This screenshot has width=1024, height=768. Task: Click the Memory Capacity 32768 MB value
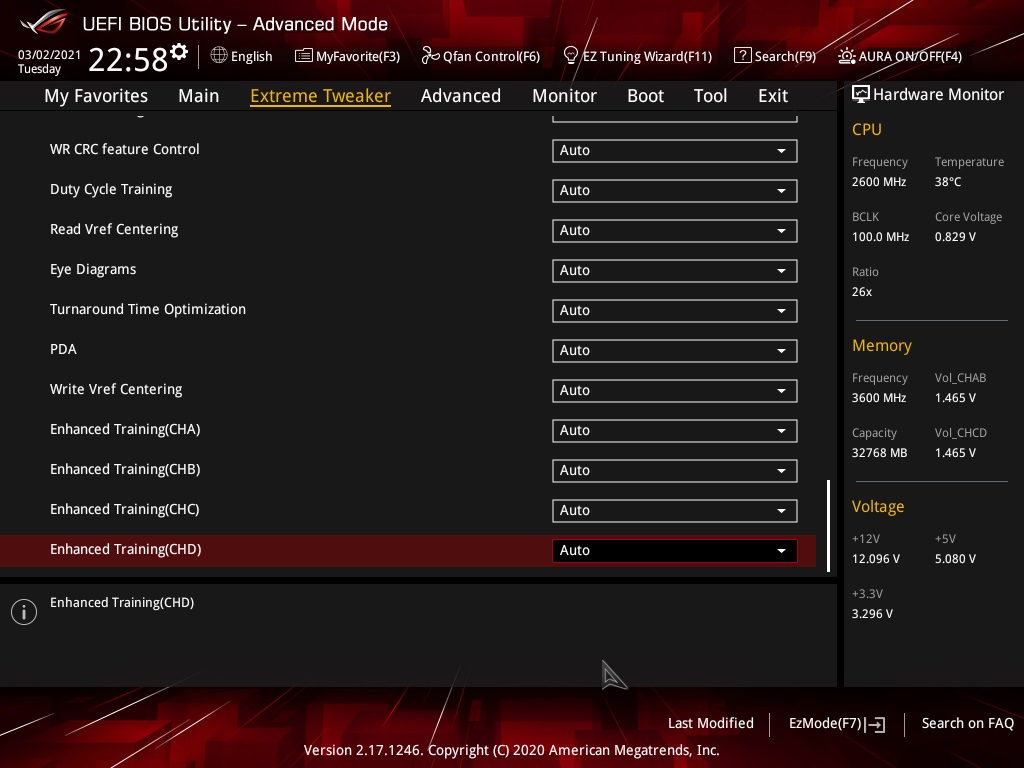click(x=879, y=453)
